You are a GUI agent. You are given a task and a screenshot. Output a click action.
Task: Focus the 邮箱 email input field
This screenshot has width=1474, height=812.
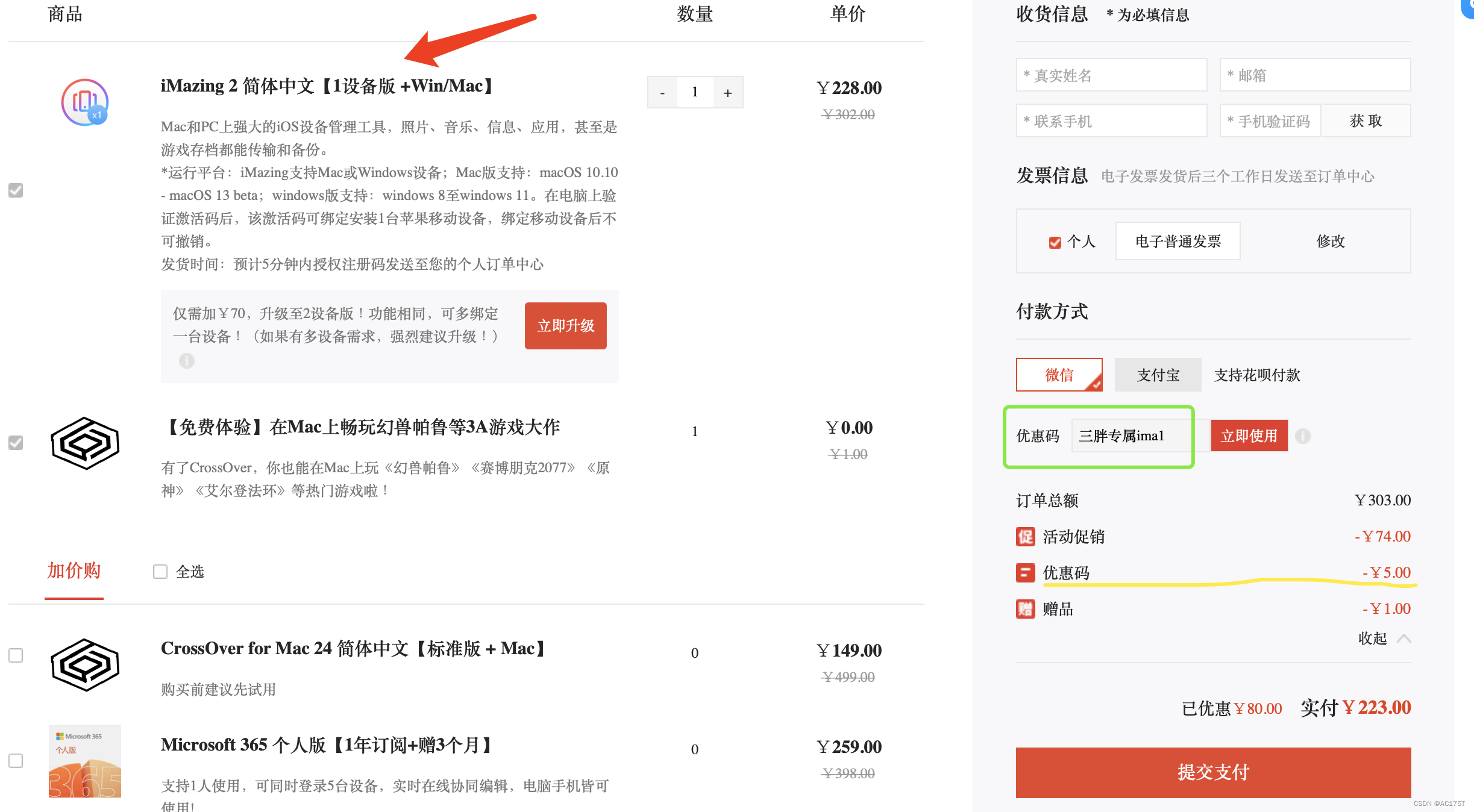click(1316, 75)
